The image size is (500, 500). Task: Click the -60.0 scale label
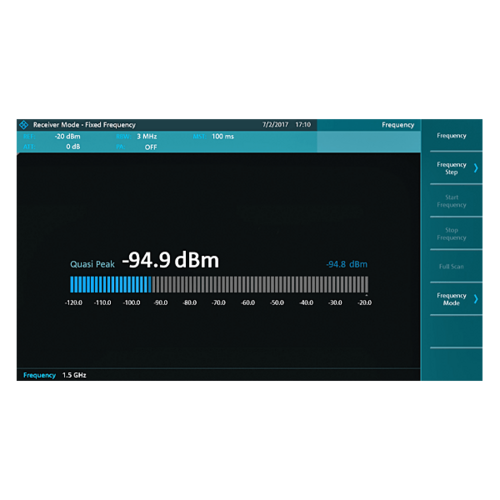point(248,303)
